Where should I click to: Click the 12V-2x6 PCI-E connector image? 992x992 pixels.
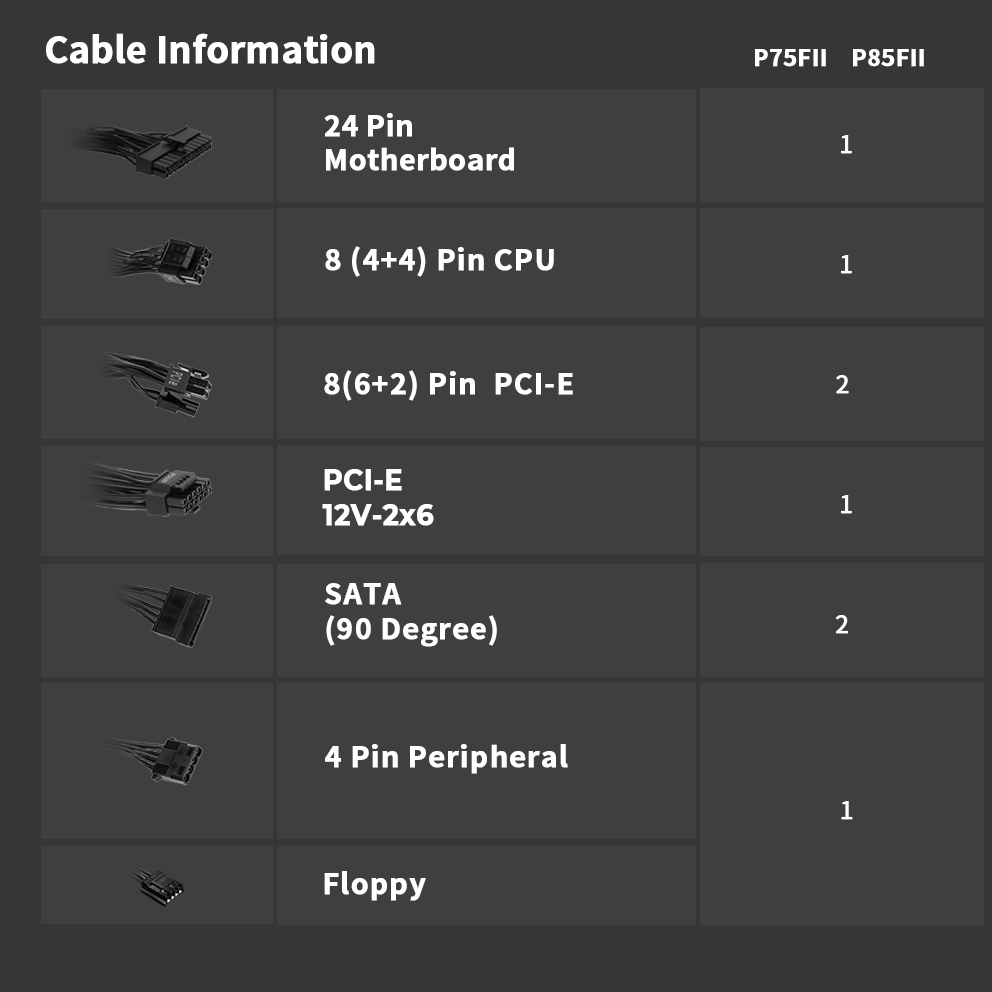(160, 491)
